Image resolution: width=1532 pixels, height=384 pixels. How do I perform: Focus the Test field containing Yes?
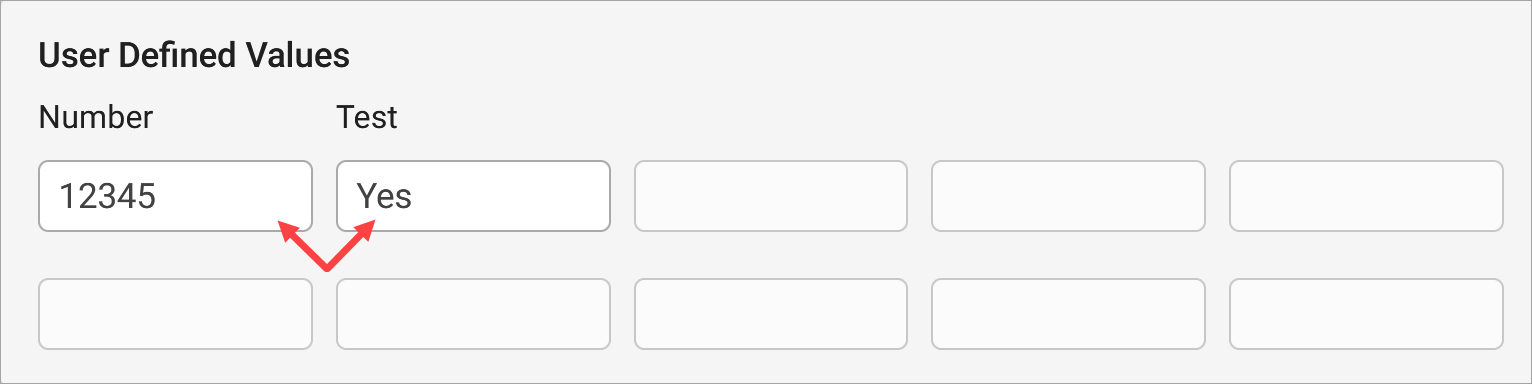point(473,196)
